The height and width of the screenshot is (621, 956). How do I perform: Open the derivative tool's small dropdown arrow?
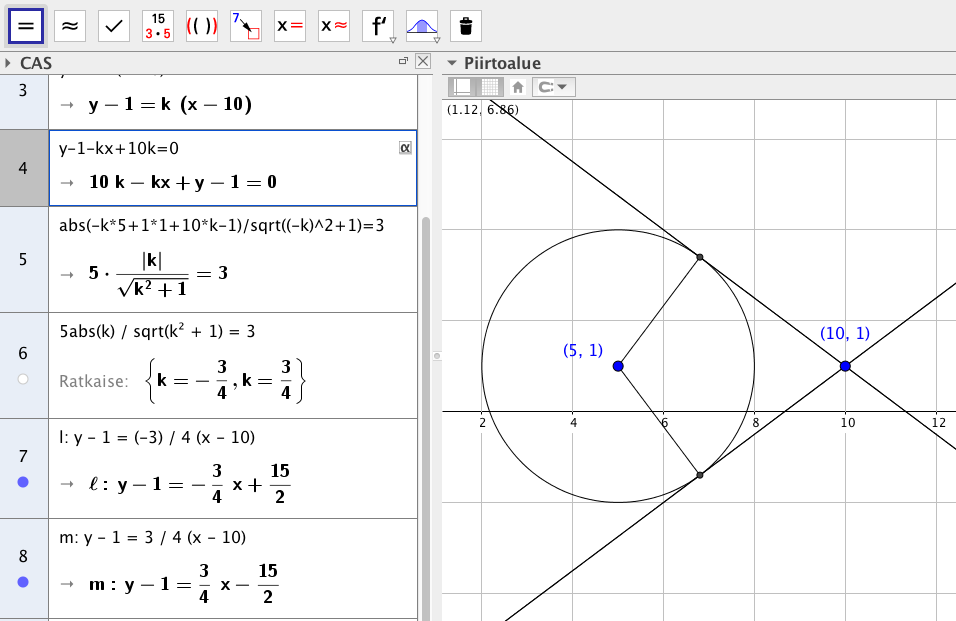[393, 40]
